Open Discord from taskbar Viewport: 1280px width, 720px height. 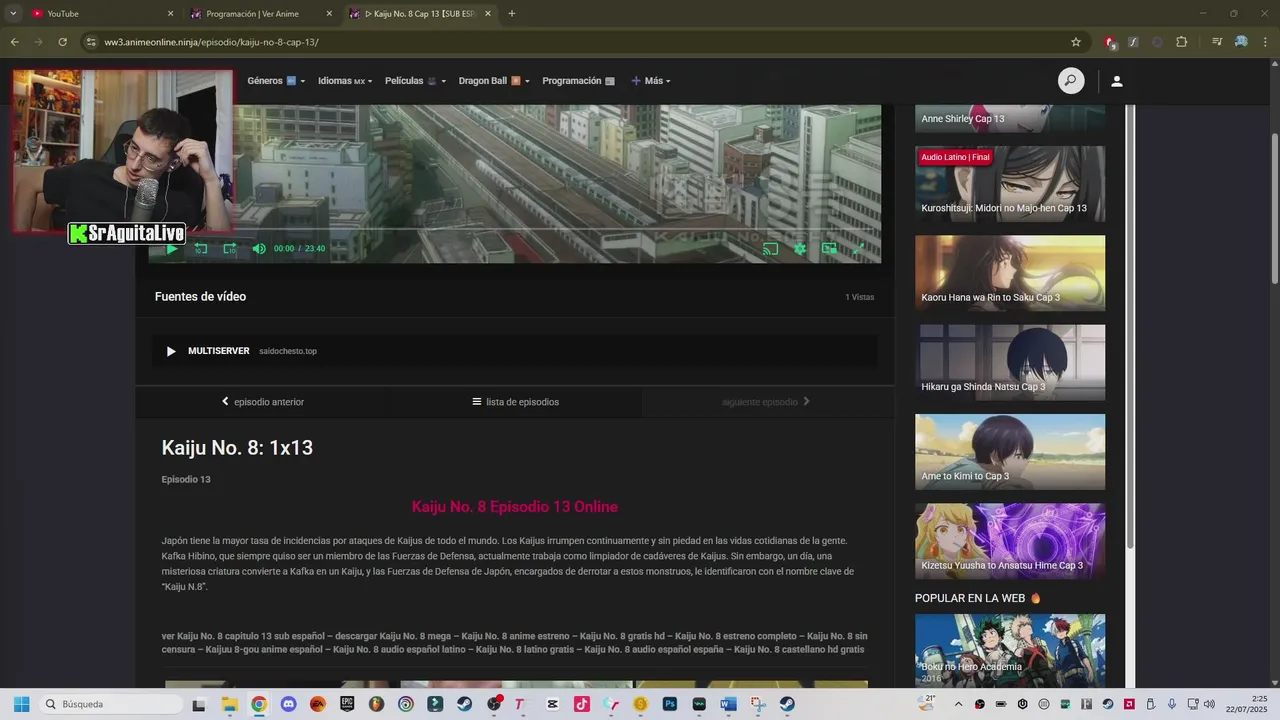pyautogui.click(x=288, y=704)
